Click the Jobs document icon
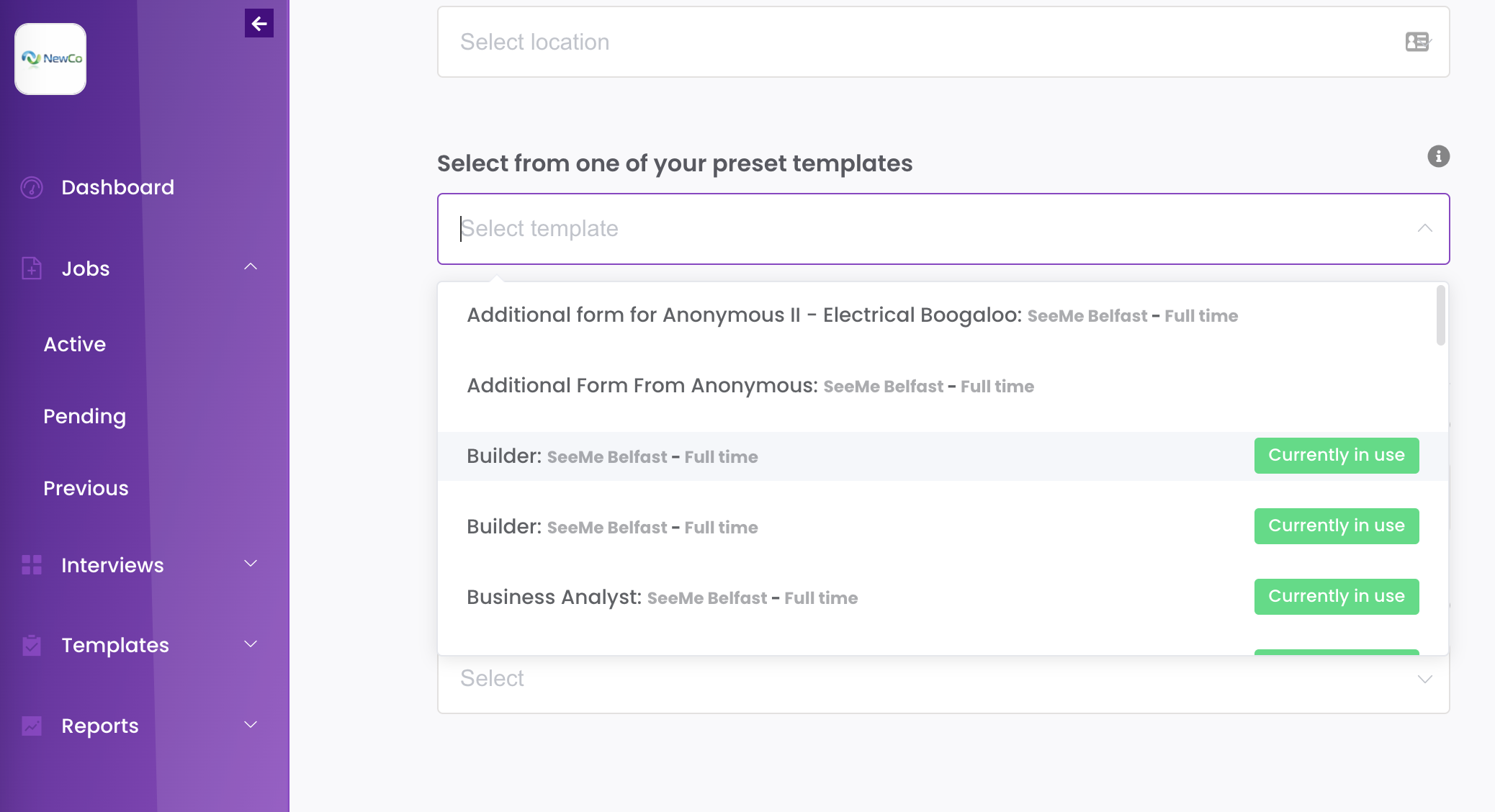 tap(32, 268)
